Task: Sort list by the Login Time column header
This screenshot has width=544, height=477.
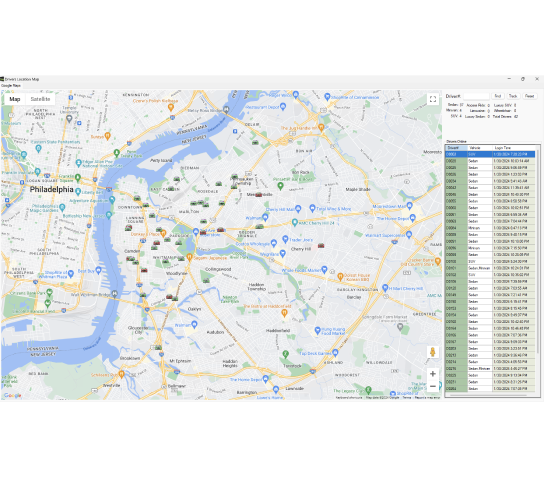Action: [514, 148]
